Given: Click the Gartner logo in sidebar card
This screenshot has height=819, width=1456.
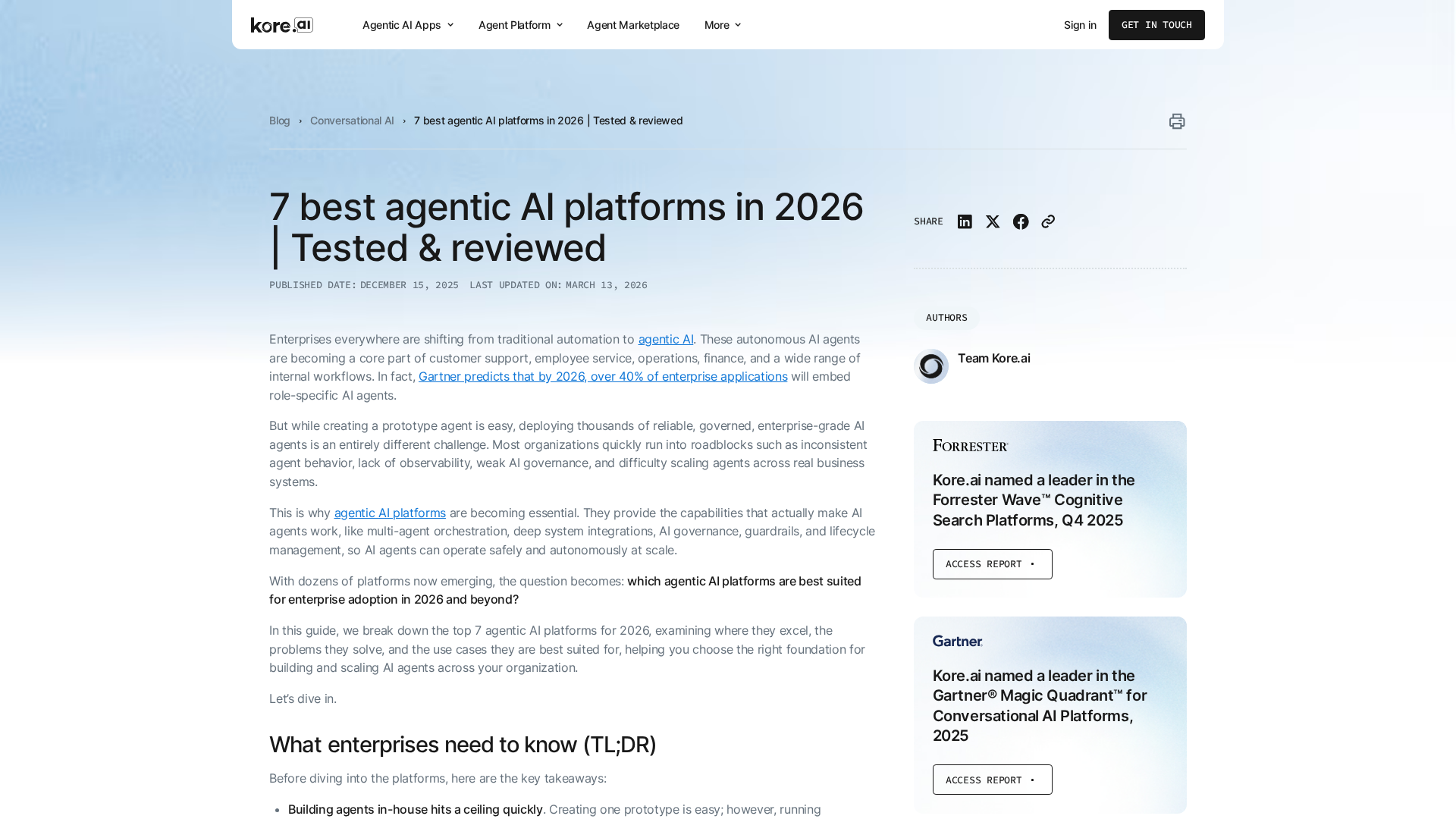Looking at the screenshot, I should tap(957, 641).
